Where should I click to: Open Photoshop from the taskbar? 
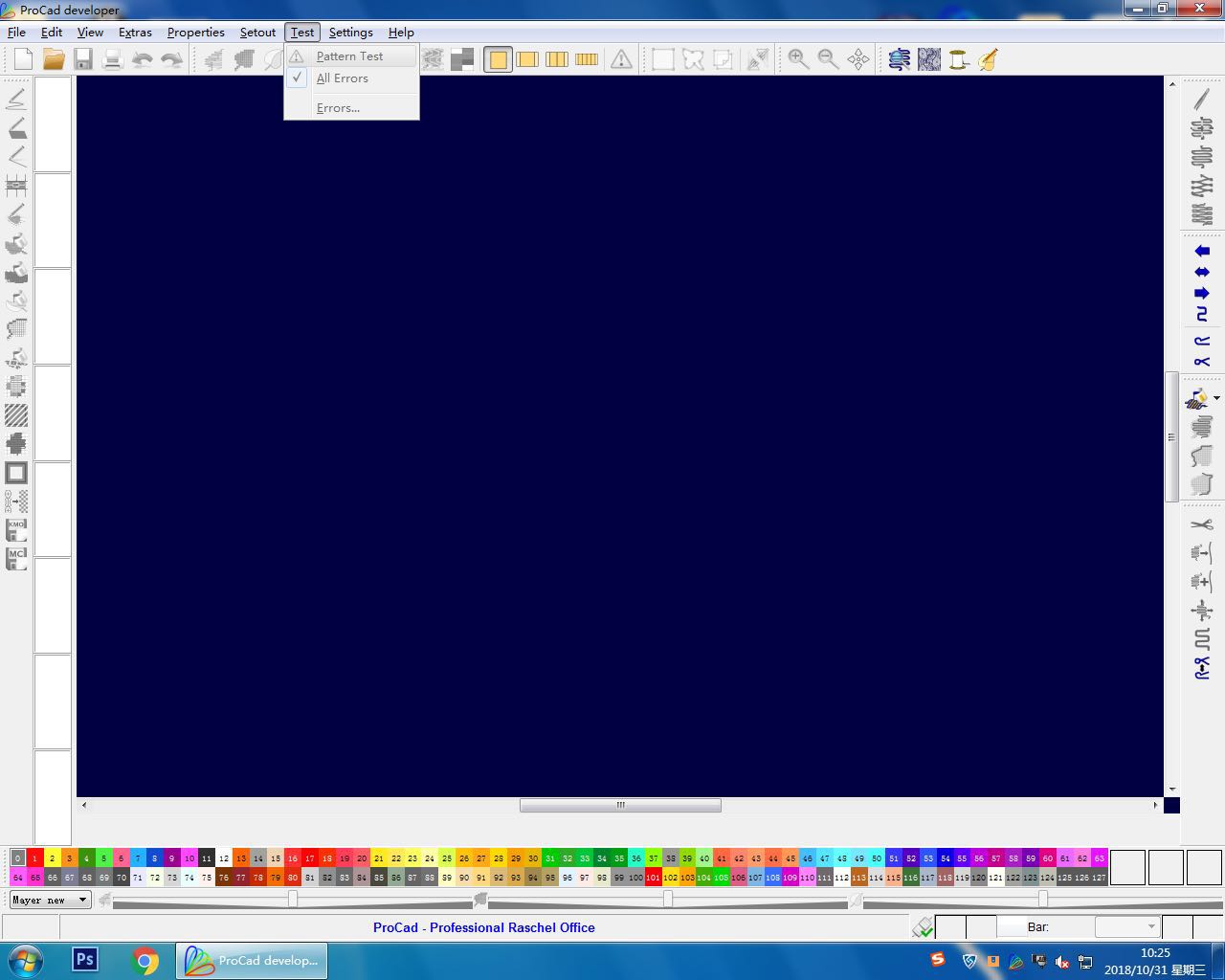point(85,960)
